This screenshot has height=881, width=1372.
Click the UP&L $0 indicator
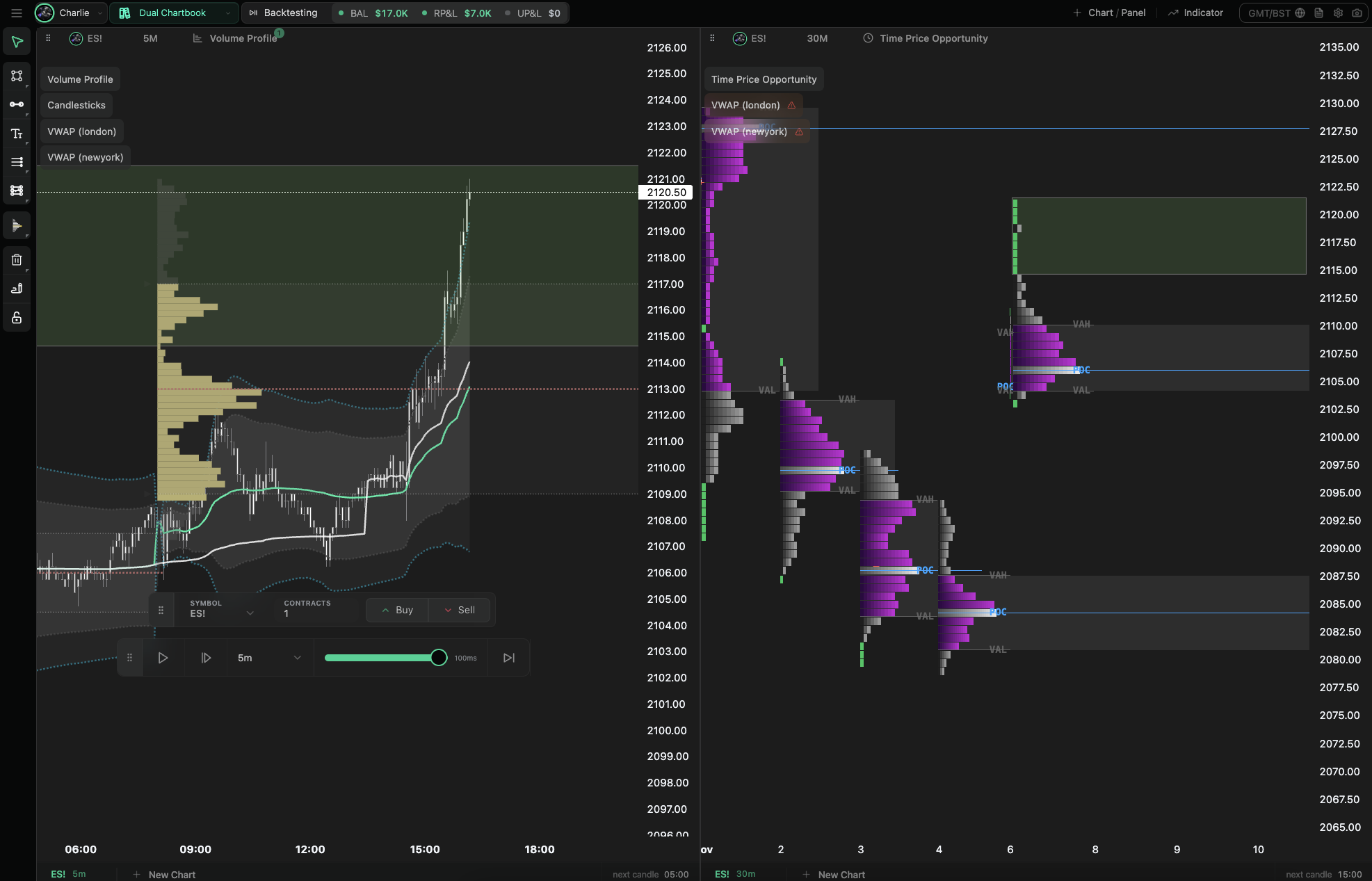533,13
